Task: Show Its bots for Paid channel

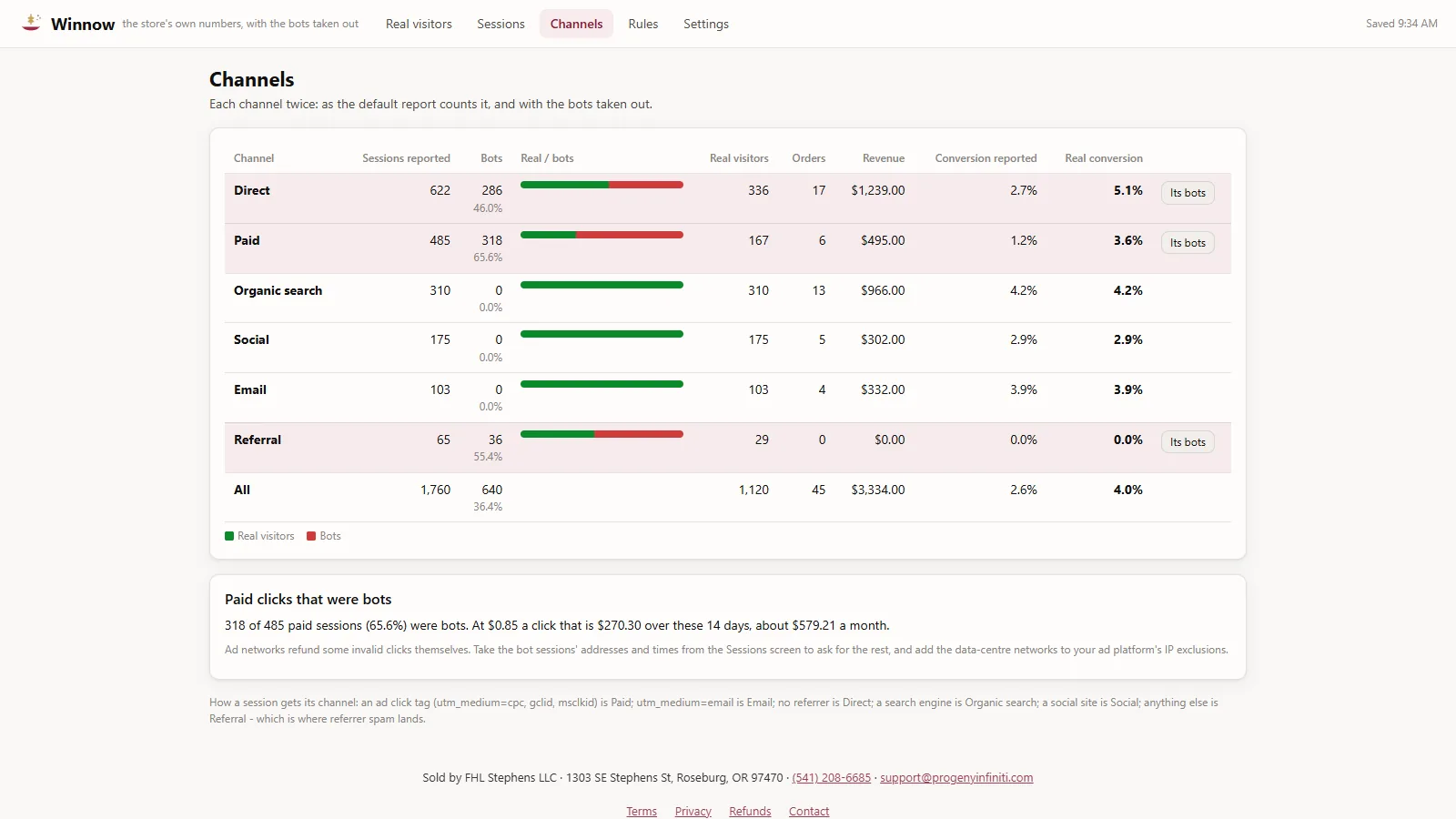Action: 1188,243
